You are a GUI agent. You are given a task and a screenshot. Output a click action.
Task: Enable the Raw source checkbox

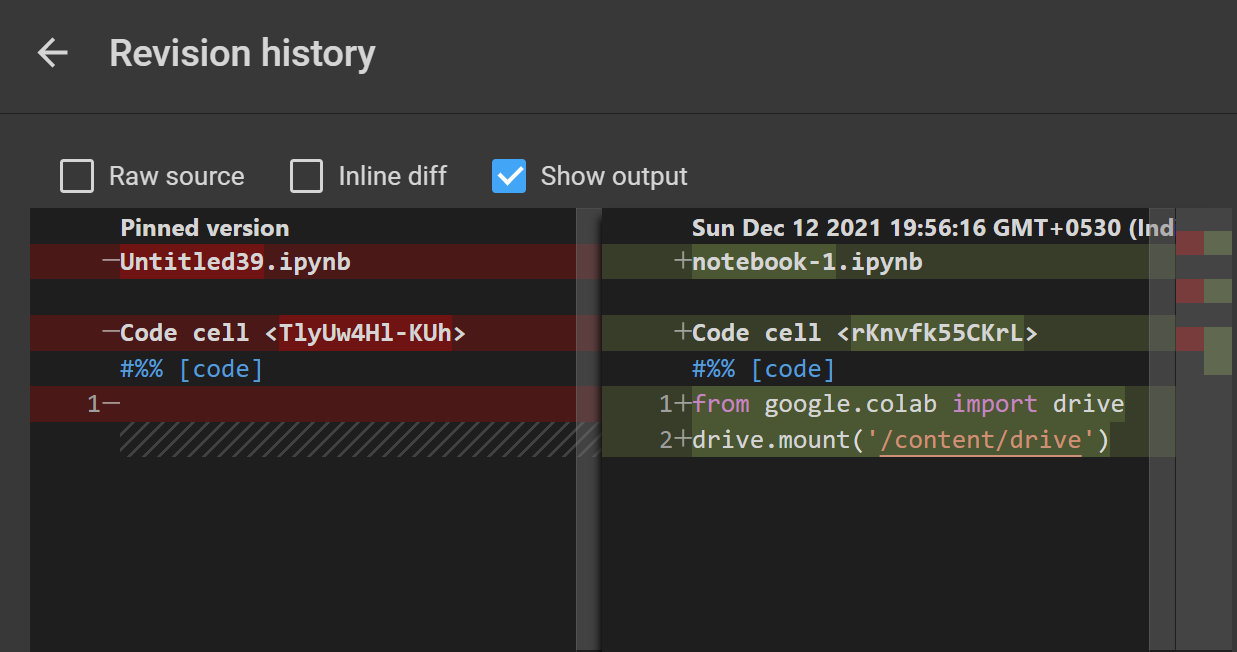tap(77, 177)
